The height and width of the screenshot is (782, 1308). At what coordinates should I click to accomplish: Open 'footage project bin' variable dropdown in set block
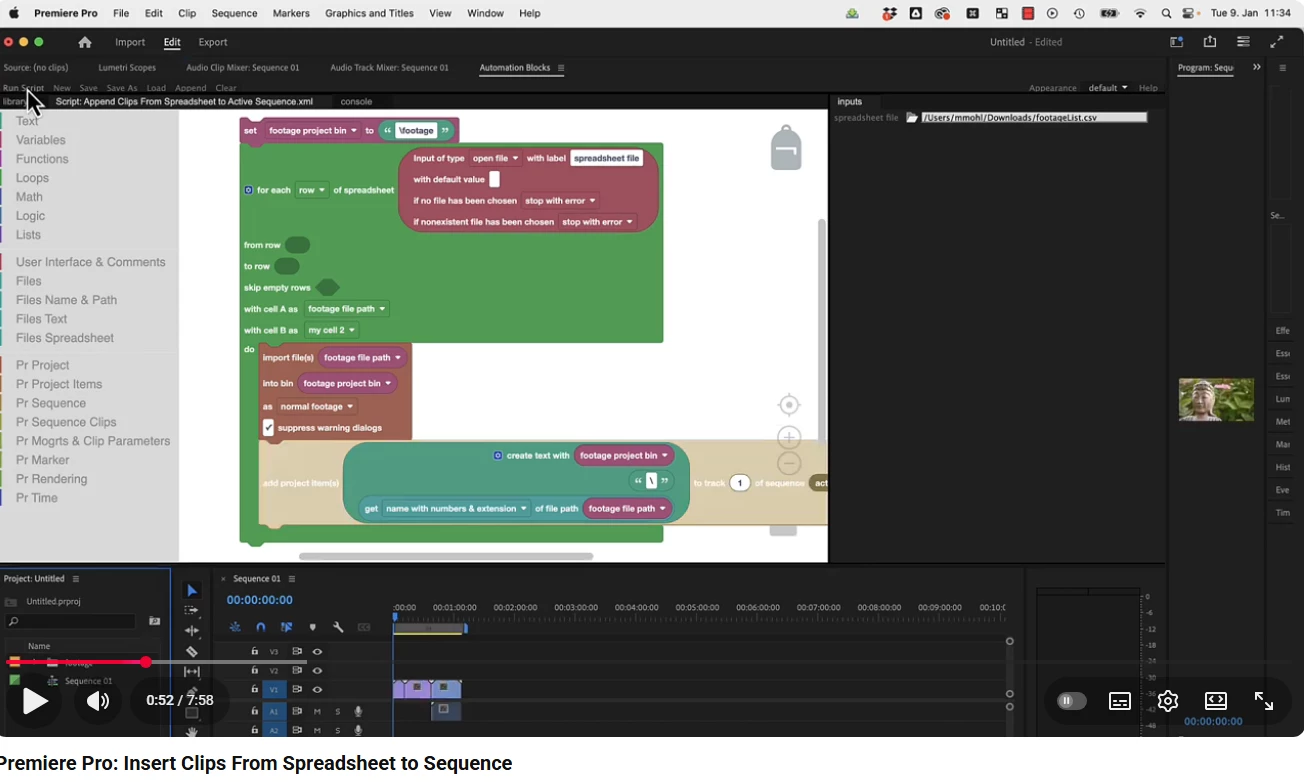(312, 131)
